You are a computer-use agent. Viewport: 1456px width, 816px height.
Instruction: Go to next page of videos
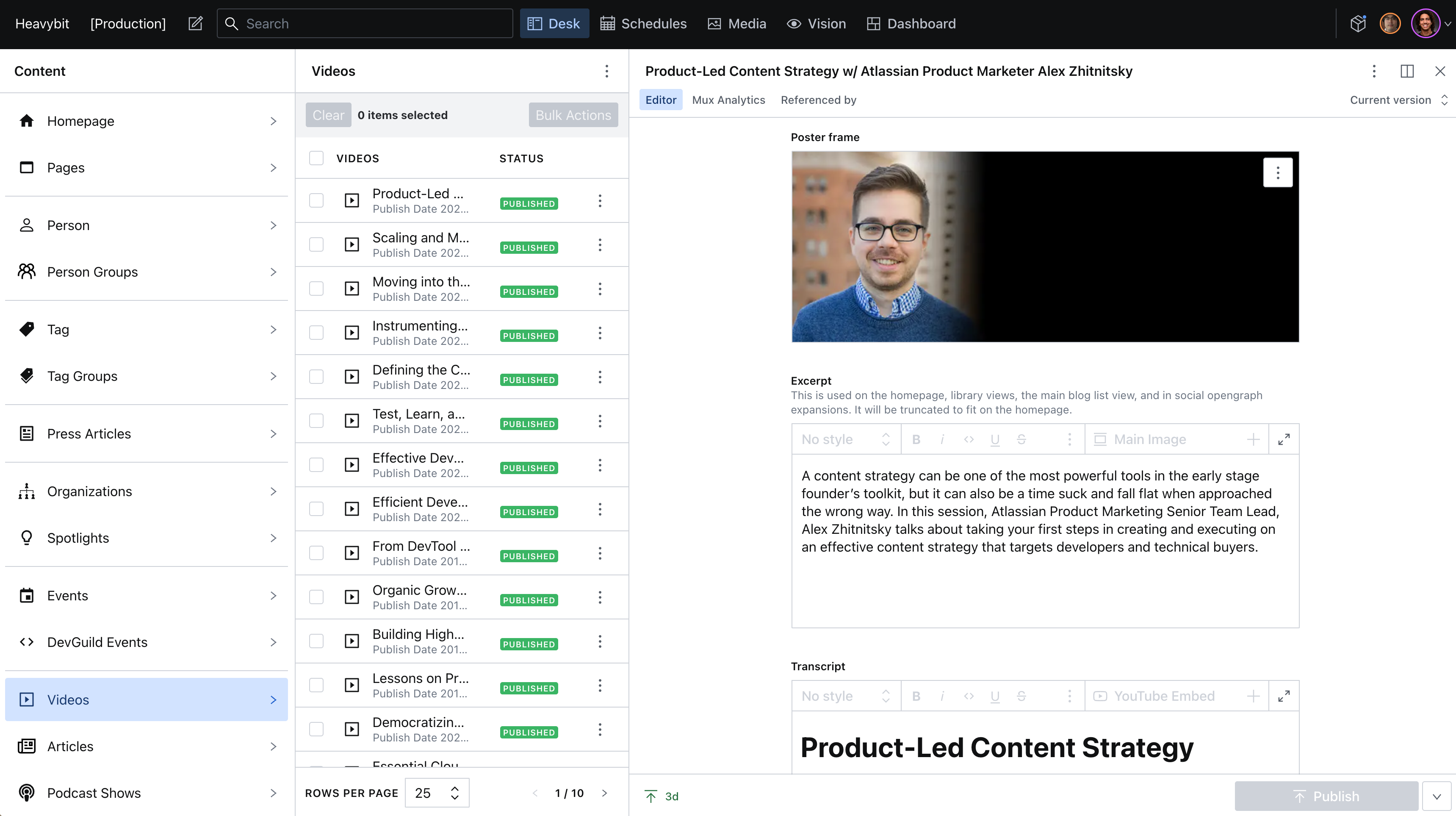tap(604, 793)
